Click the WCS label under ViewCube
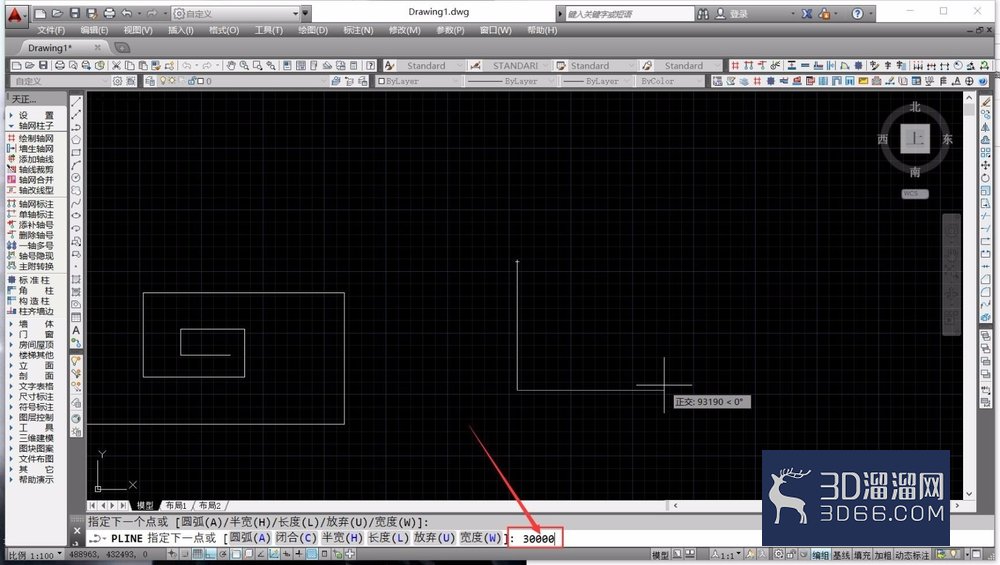1000x565 pixels. [915, 193]
